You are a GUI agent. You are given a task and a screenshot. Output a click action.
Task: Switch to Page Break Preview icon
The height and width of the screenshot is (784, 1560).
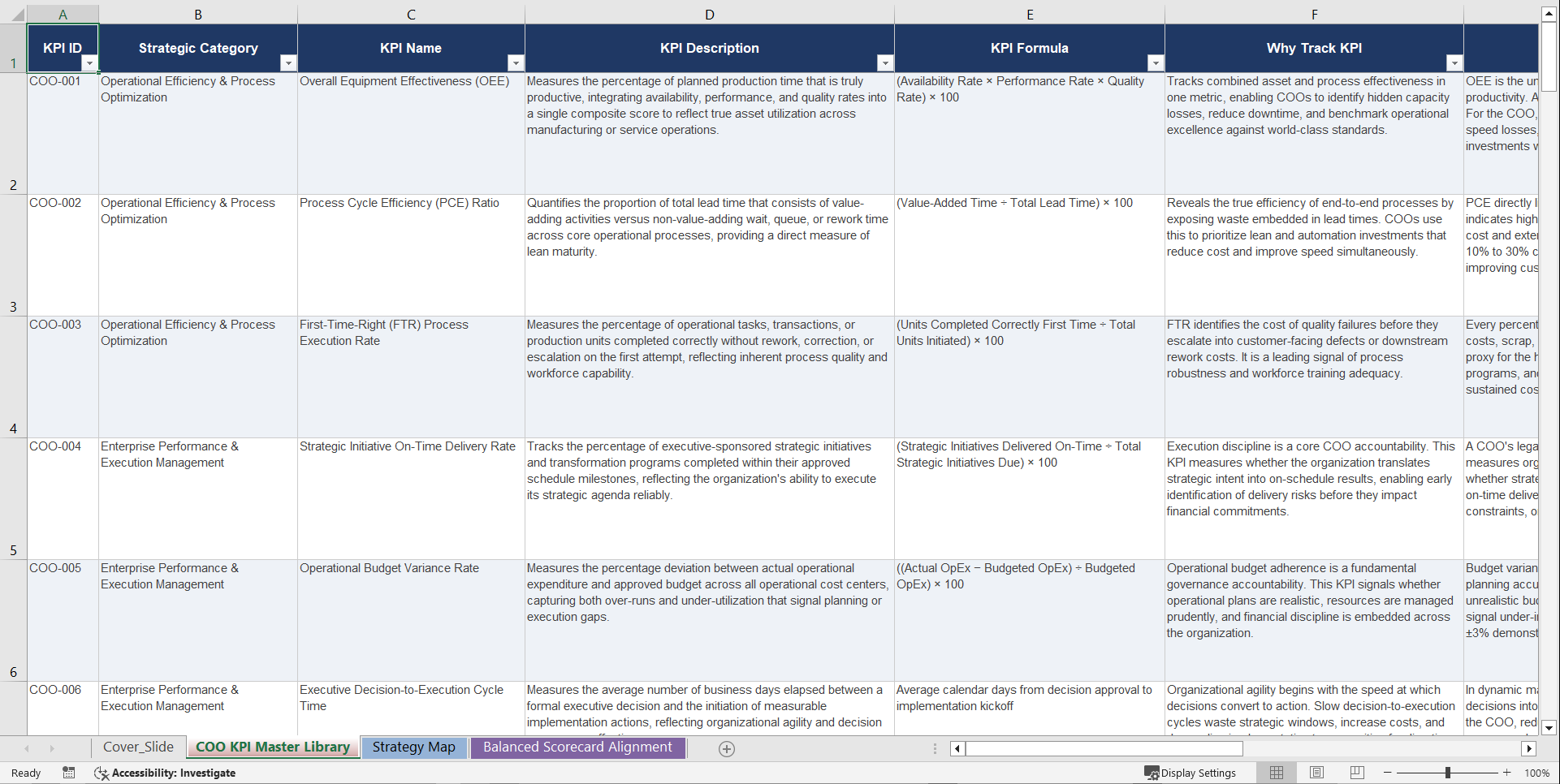coord(1357,773)
